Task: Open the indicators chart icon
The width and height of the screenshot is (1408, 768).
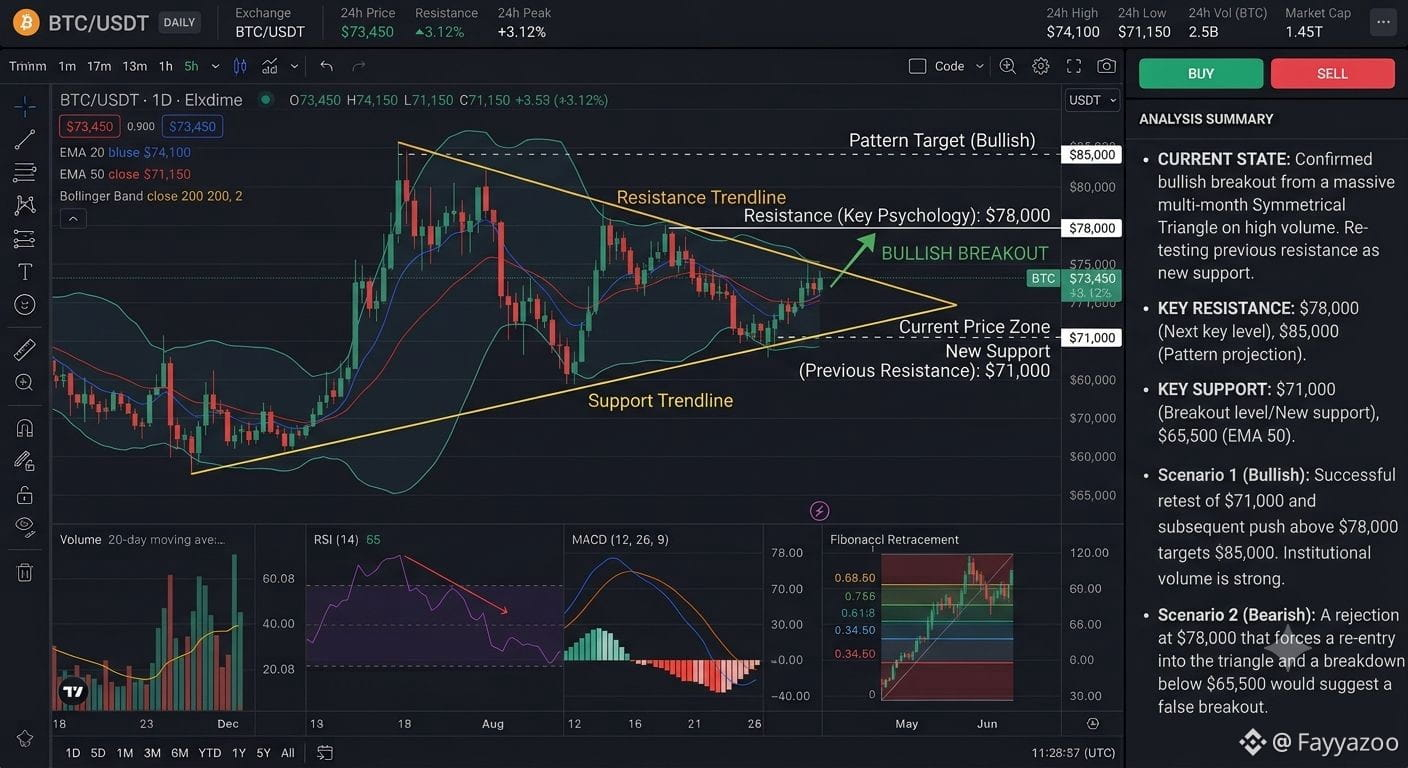Action: click(x=270, y=66)
